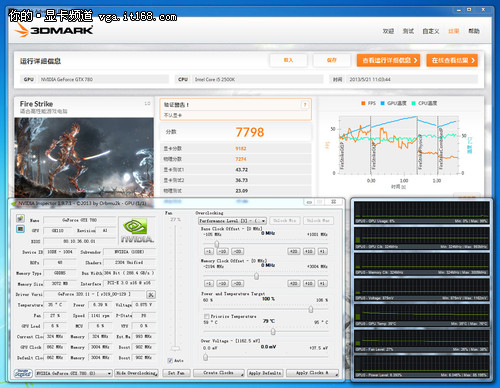Screen dimensions: 500x388
Task: Click the arrow on the 在线查看结果 button
Action: 473,60
